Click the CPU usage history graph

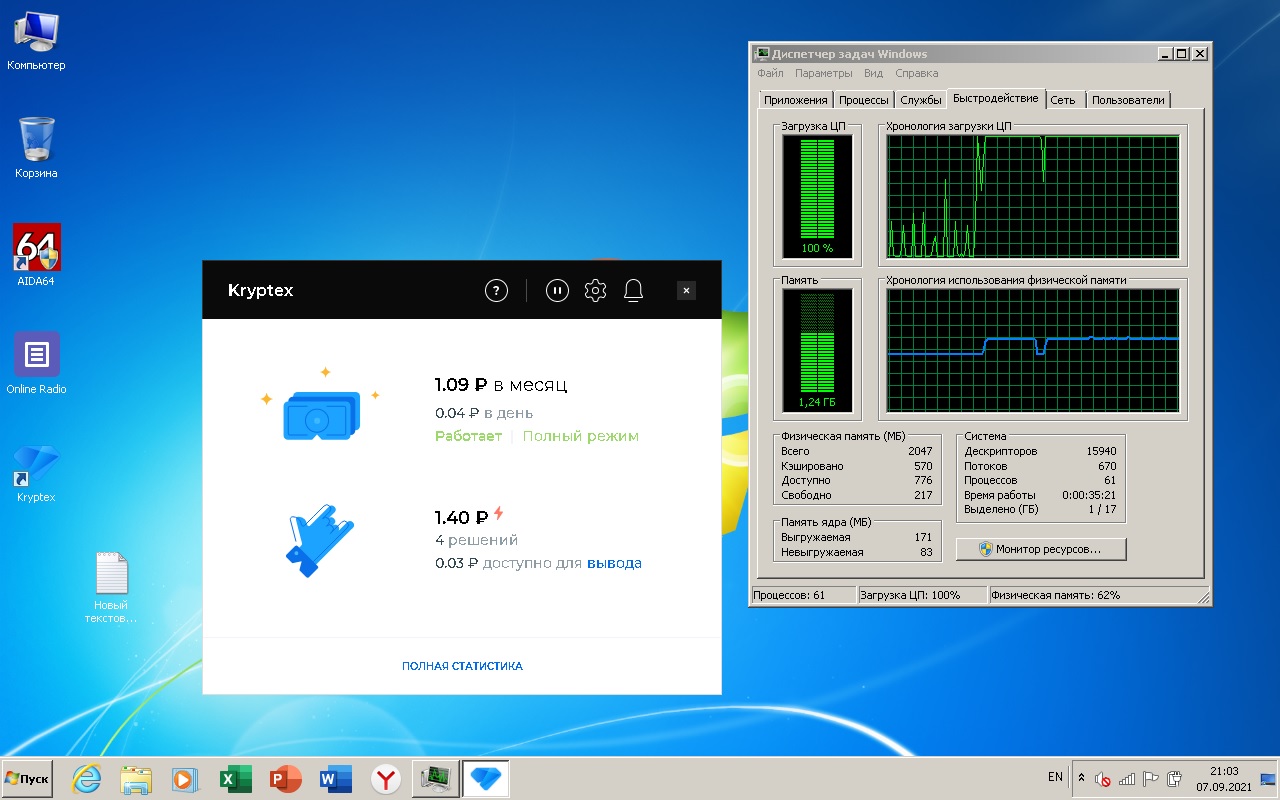pos(1034,196)
